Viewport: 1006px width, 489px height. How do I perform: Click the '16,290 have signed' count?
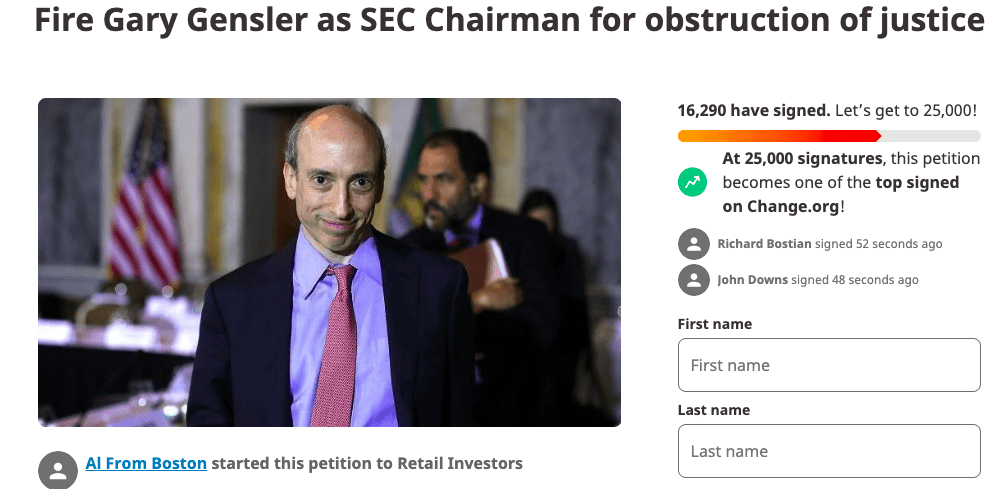point(754,110)
